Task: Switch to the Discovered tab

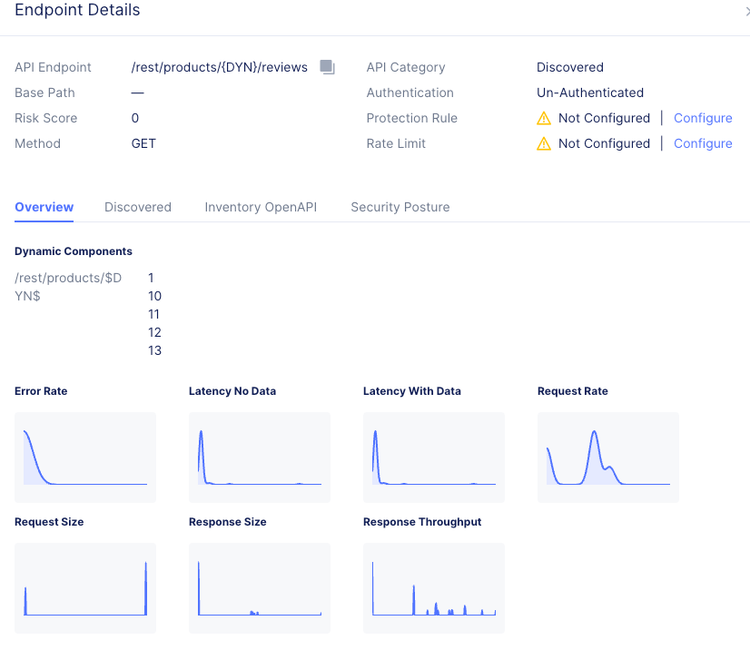Action: point(138,207)
